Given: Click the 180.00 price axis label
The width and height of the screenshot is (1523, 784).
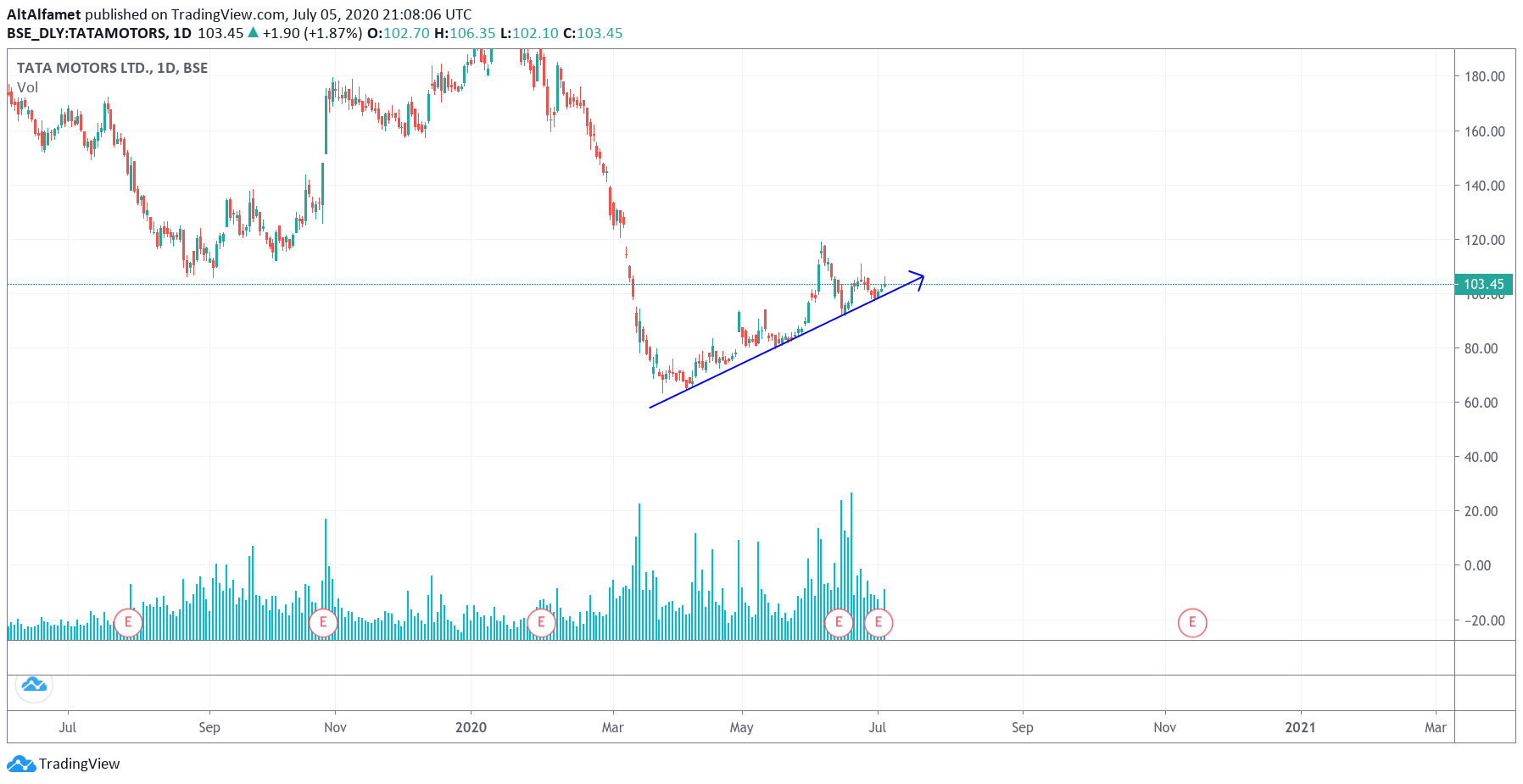Looking at the screenshot, I should coord(1485,76).
